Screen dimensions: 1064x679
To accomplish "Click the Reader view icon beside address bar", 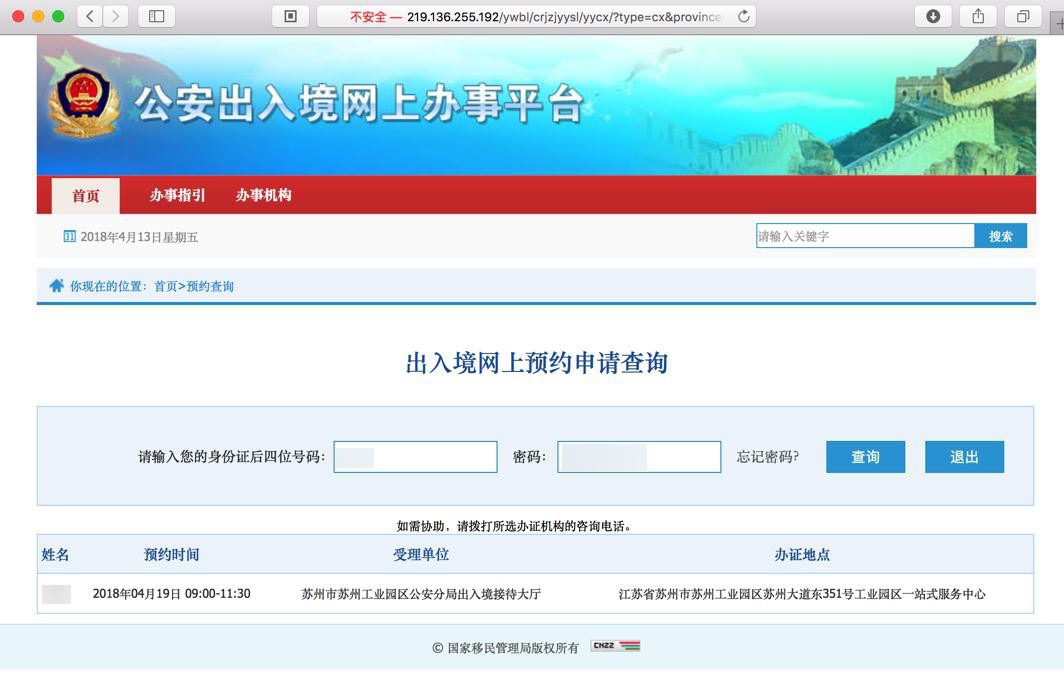I will pos(290,16).
